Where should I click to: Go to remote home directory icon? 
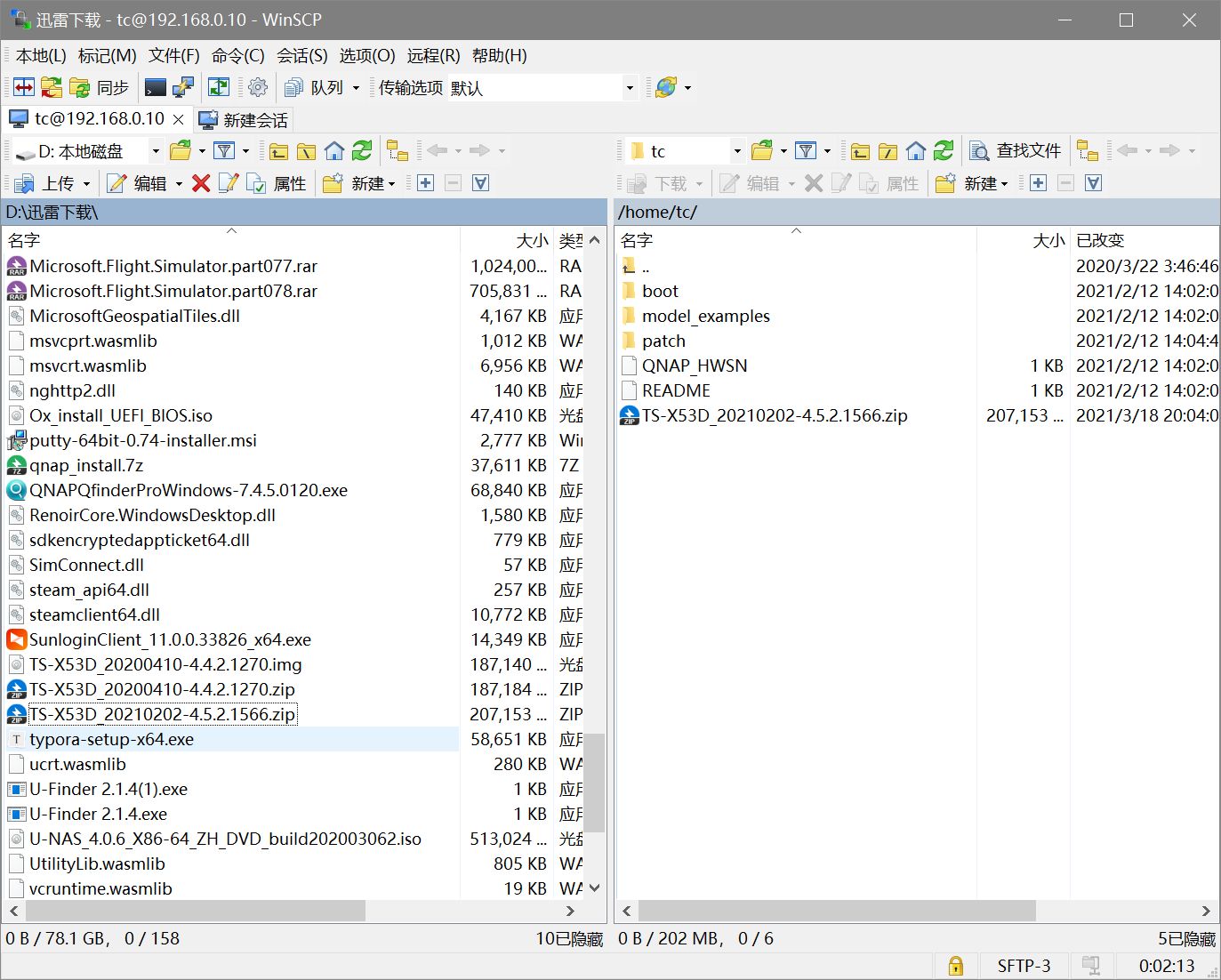(x=916, y=150)
